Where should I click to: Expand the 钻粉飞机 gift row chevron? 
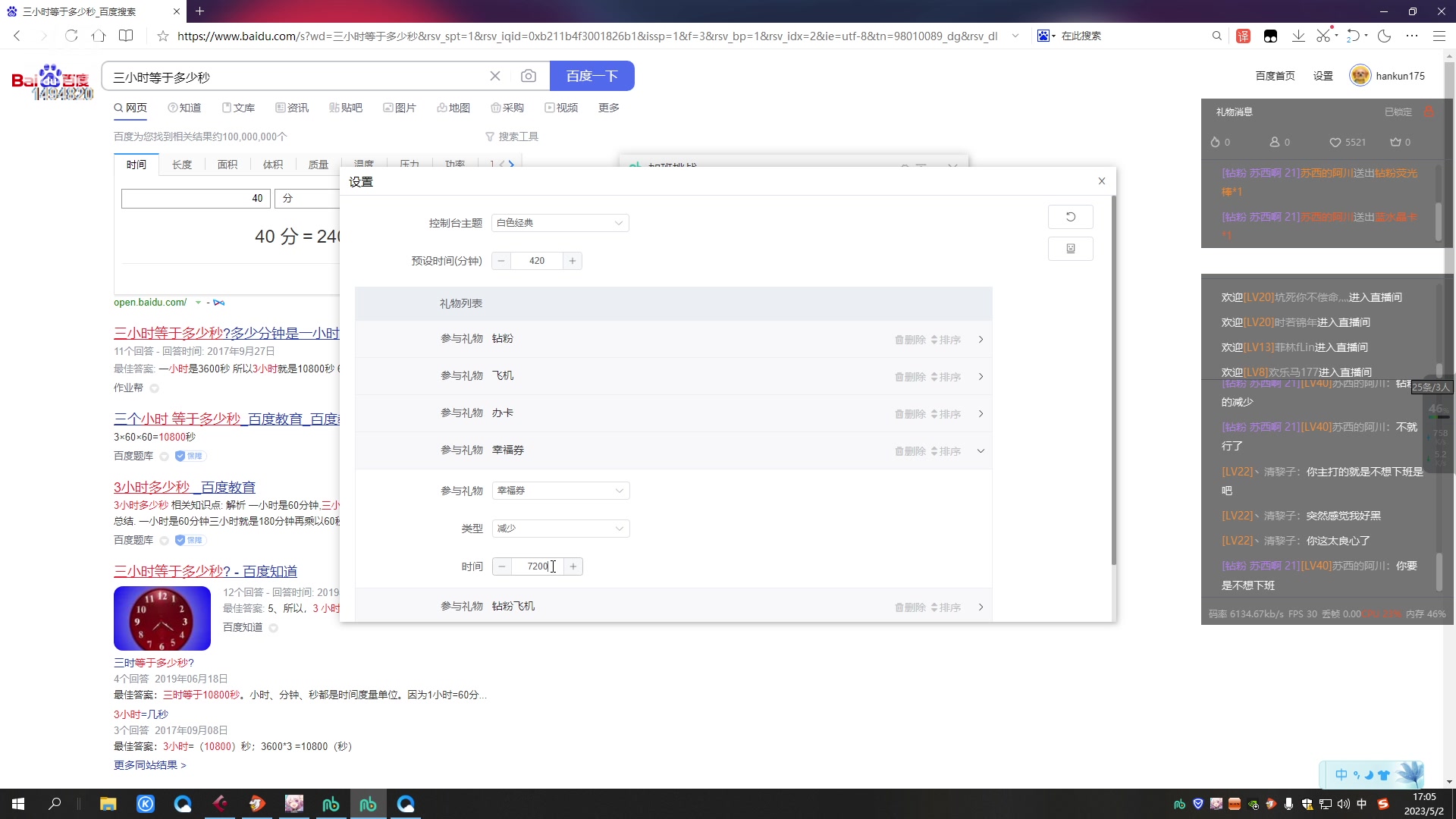(x=981, y=607)
